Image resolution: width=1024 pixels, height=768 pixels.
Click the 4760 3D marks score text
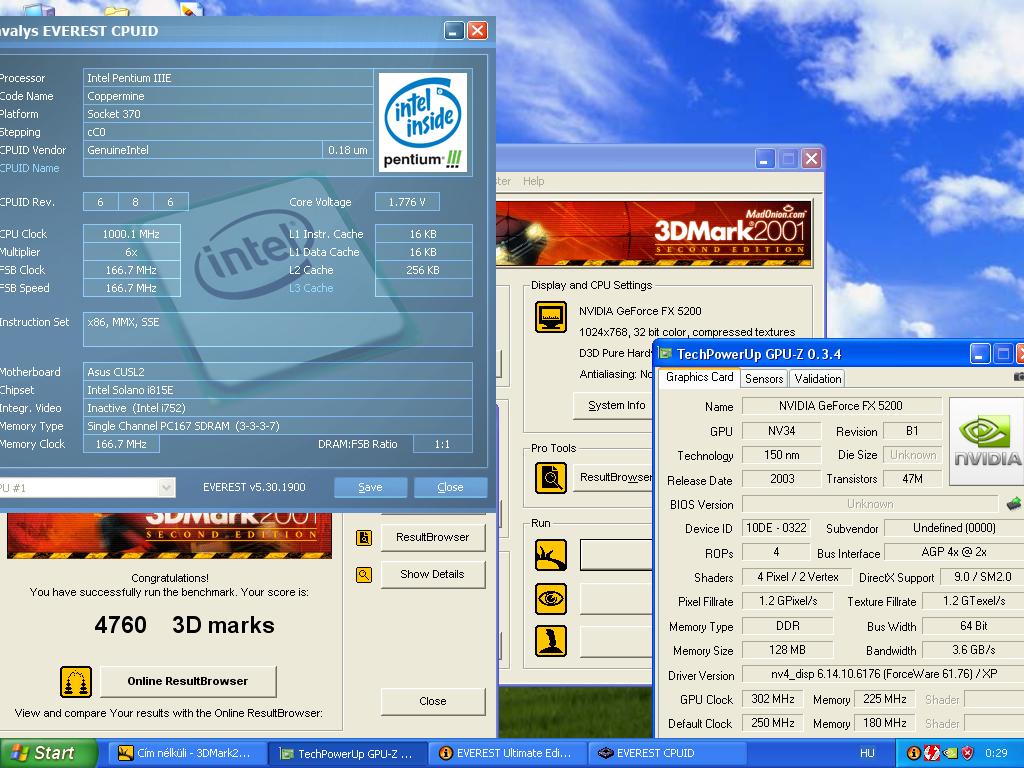184,625
